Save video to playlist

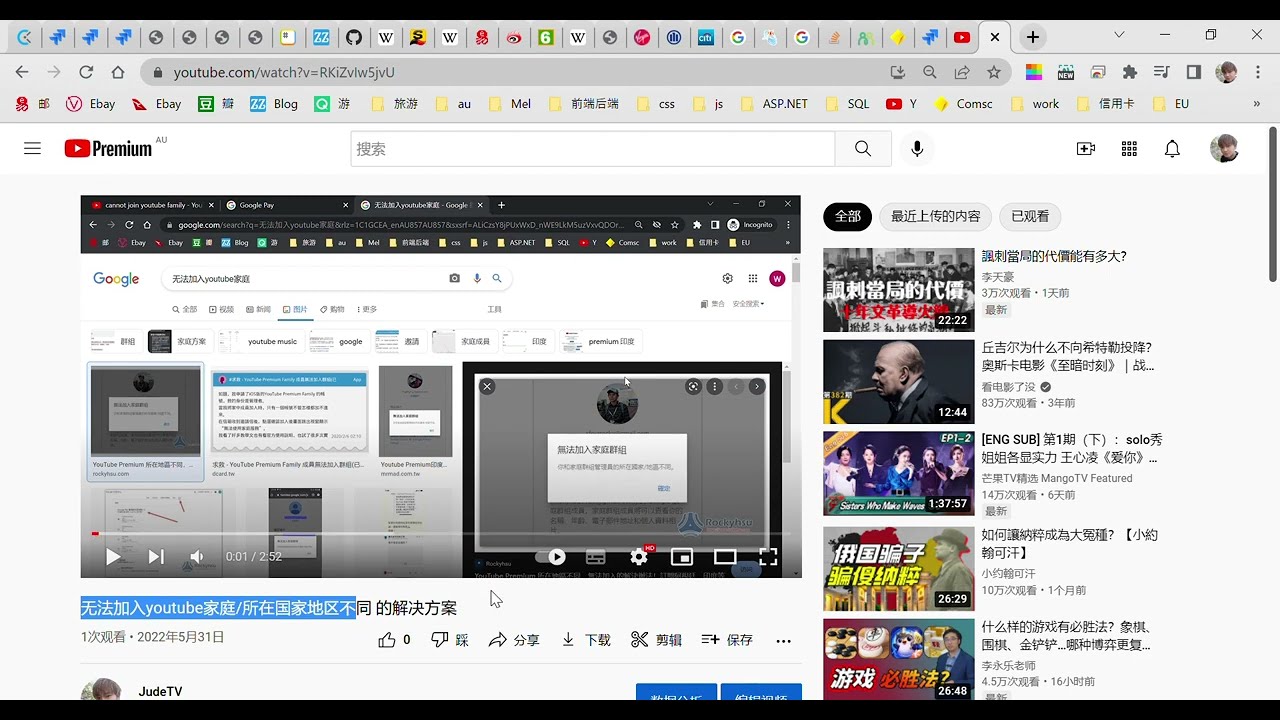tap(727, 640)
